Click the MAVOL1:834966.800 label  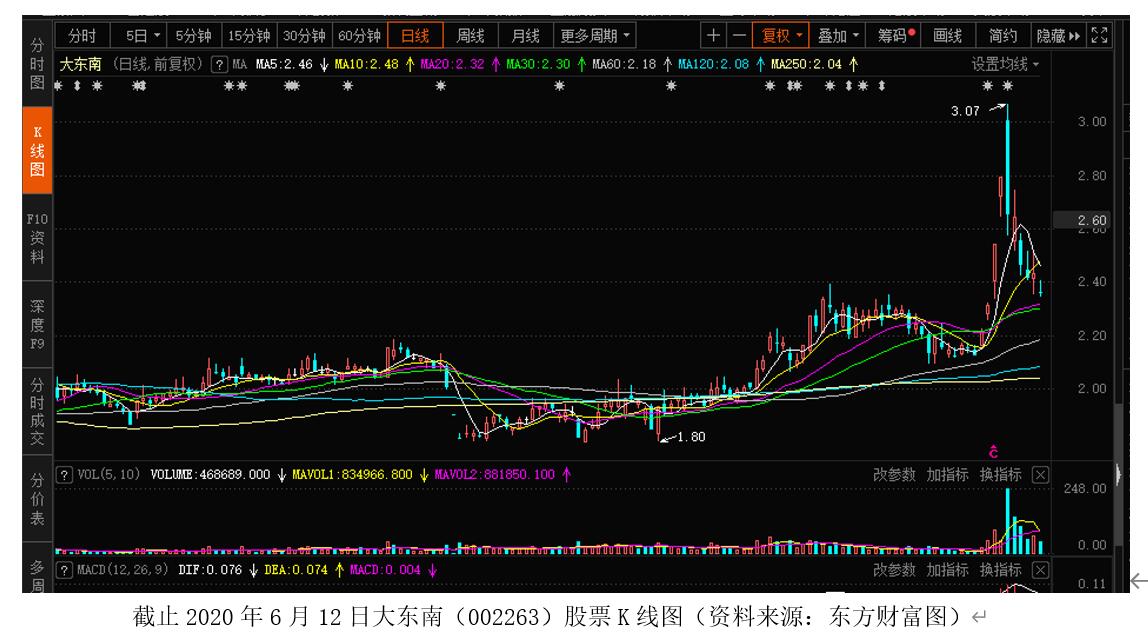click(x=352, y=475)
